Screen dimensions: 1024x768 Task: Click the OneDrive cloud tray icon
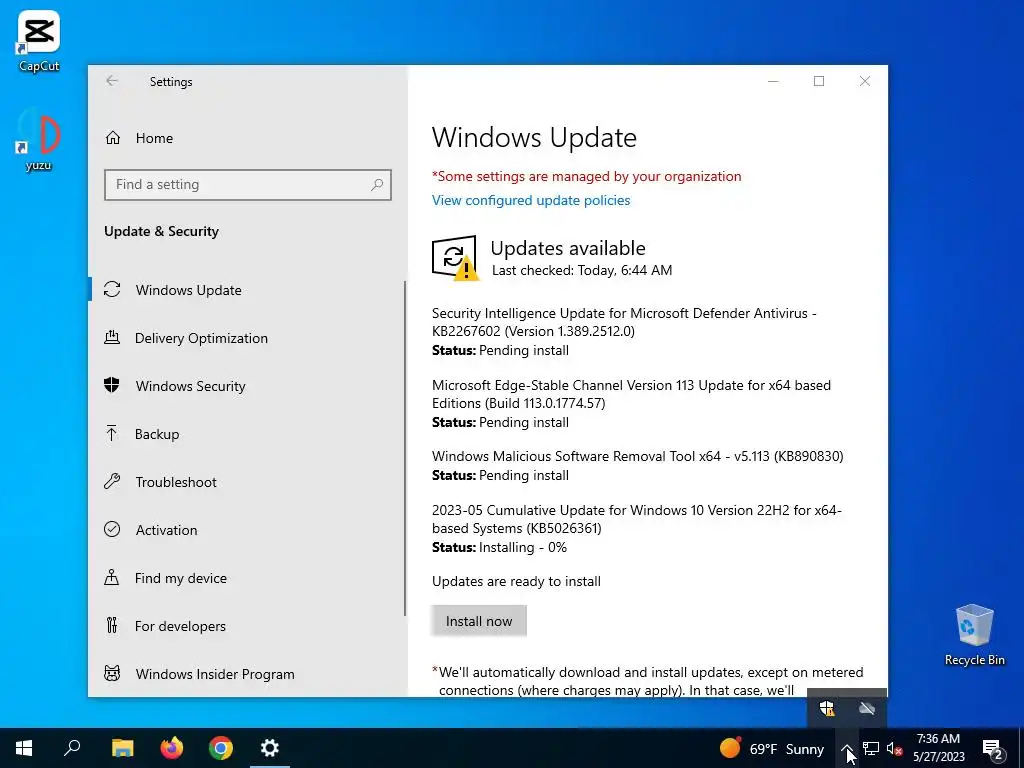click(867, 709)
